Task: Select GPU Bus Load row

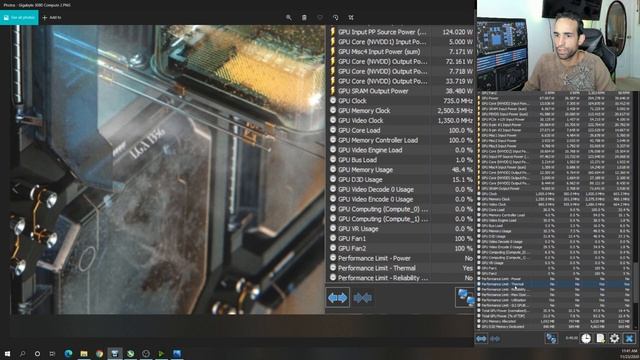Action: (x=400, y=160)
